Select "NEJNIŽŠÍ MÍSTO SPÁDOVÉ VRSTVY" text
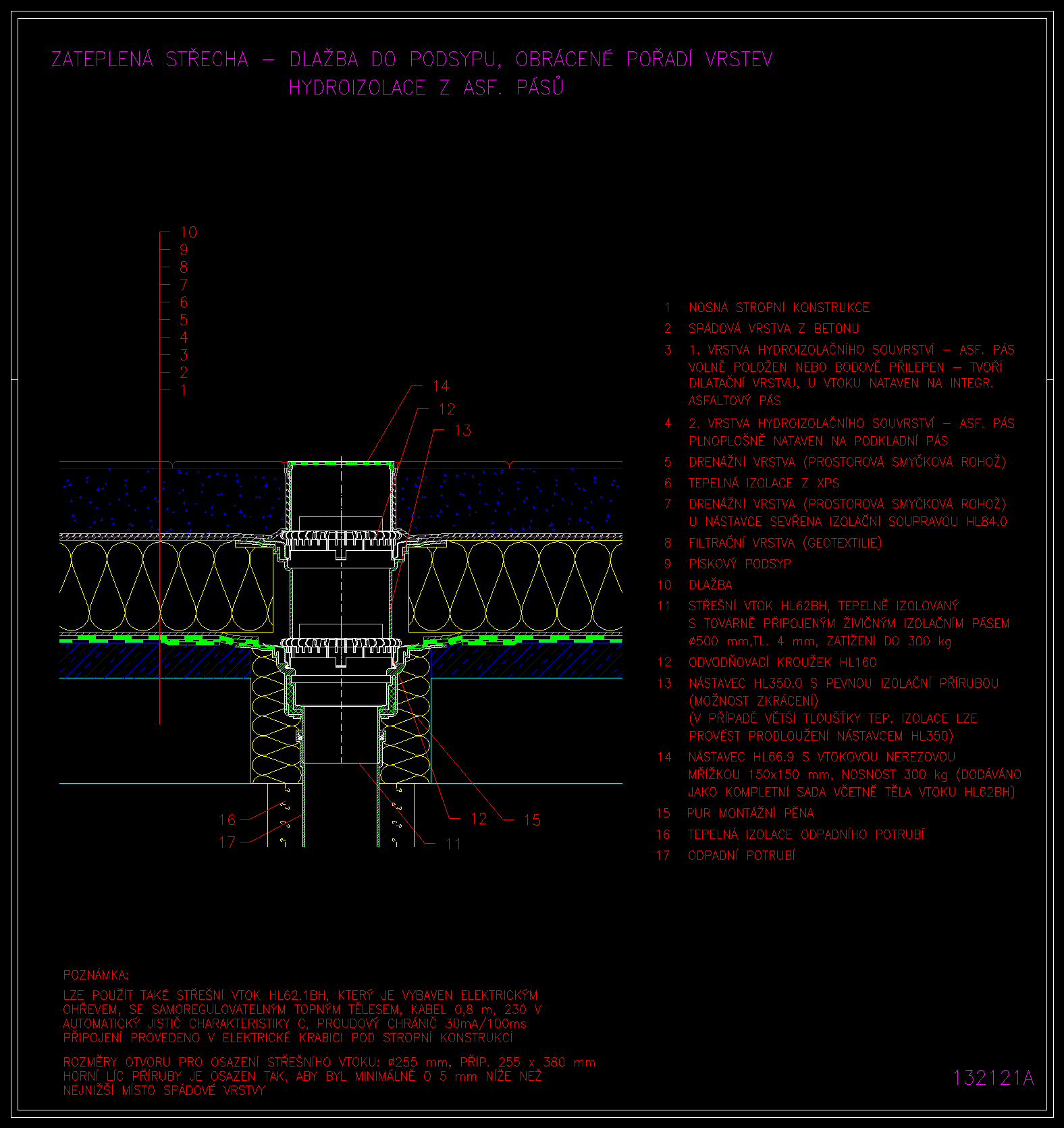Viewport: 1064px width, 1128px height. pyautogui.click(x=165, y=1091)
